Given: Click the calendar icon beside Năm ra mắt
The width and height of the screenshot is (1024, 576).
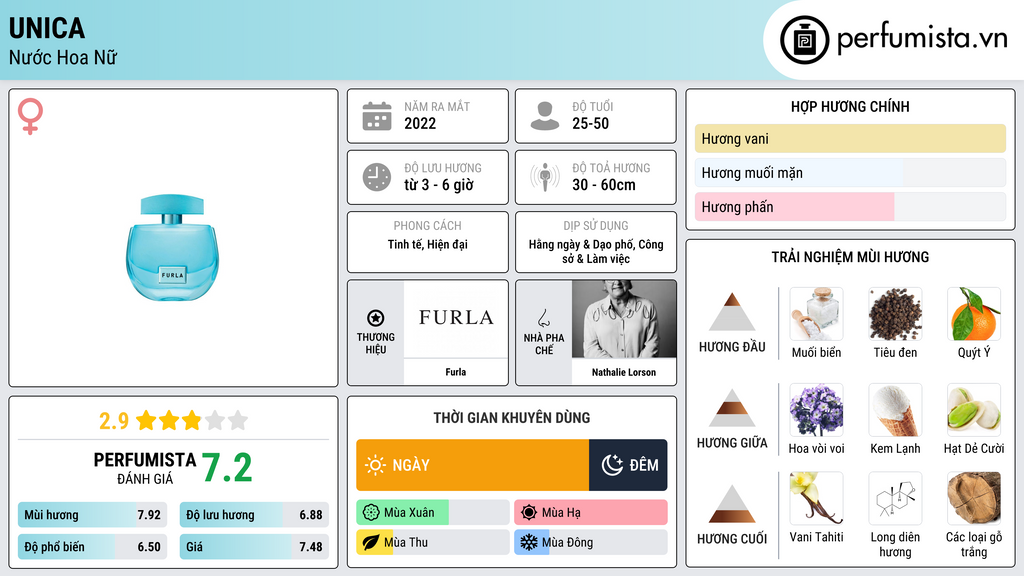Looking at the screenshot, I should (377, 116).
